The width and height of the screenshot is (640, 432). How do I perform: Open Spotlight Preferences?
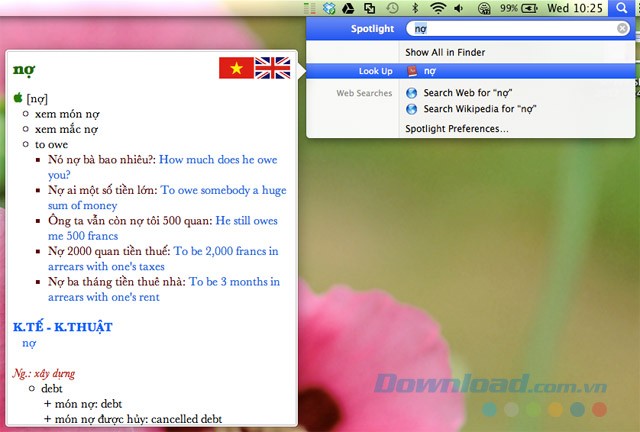(x=456, y=128)
